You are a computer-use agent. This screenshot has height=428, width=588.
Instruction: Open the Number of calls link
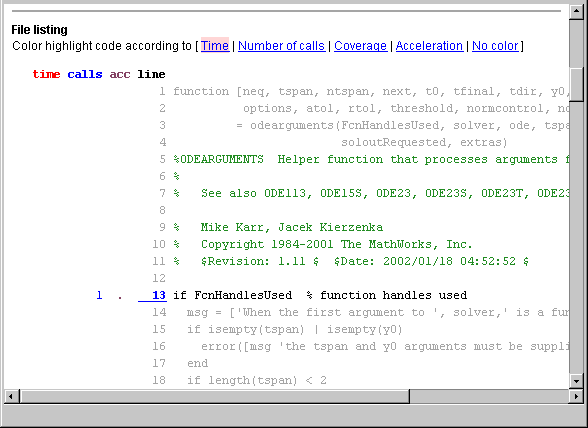click(282, 45)
